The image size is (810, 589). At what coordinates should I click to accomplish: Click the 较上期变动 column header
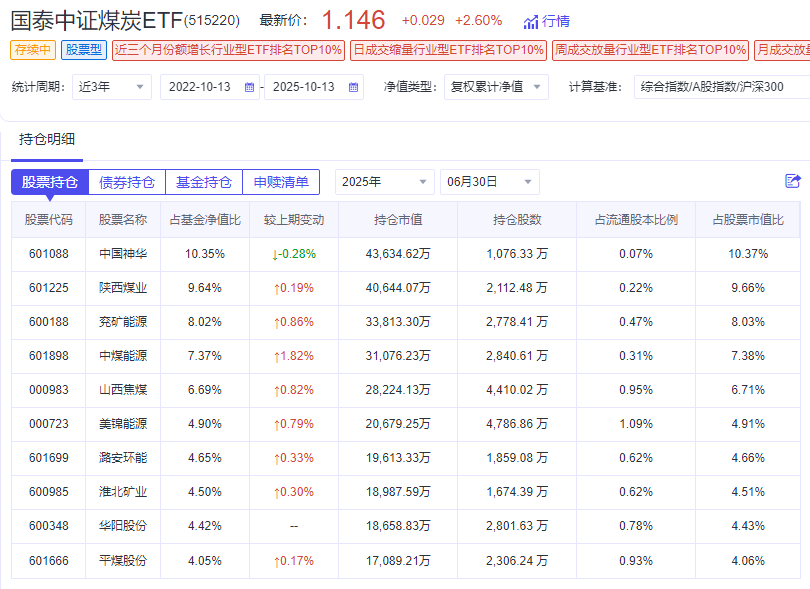294,220
